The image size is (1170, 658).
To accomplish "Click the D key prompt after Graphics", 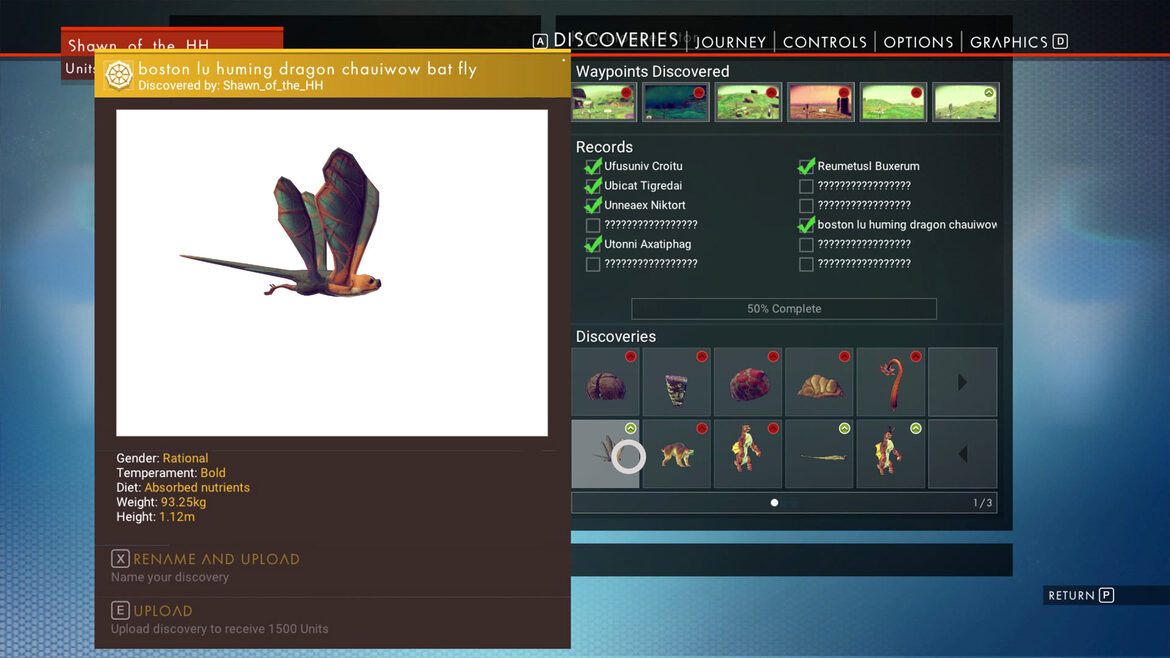I will coord(1060,41).
